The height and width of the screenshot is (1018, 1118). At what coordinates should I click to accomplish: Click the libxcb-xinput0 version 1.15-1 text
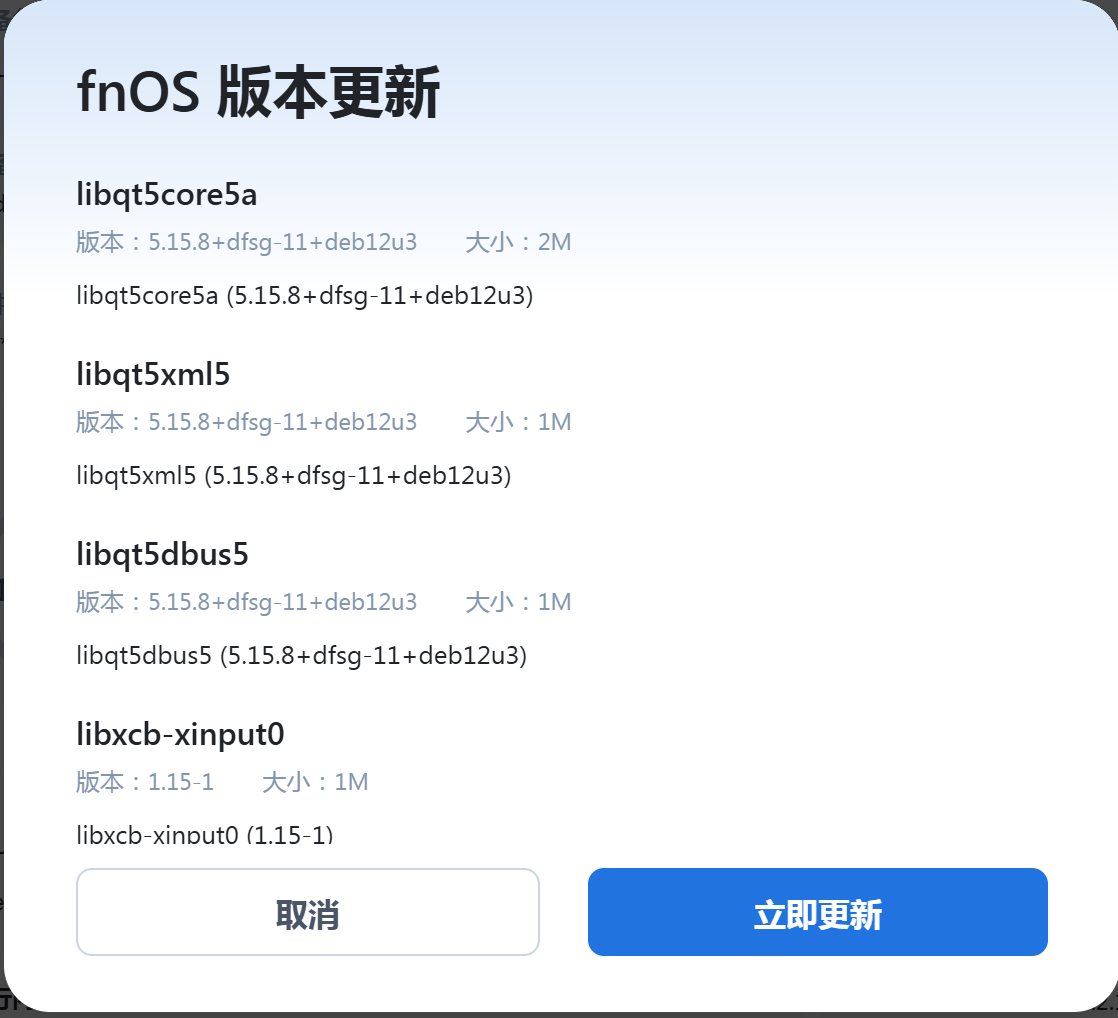coord(181,782)
